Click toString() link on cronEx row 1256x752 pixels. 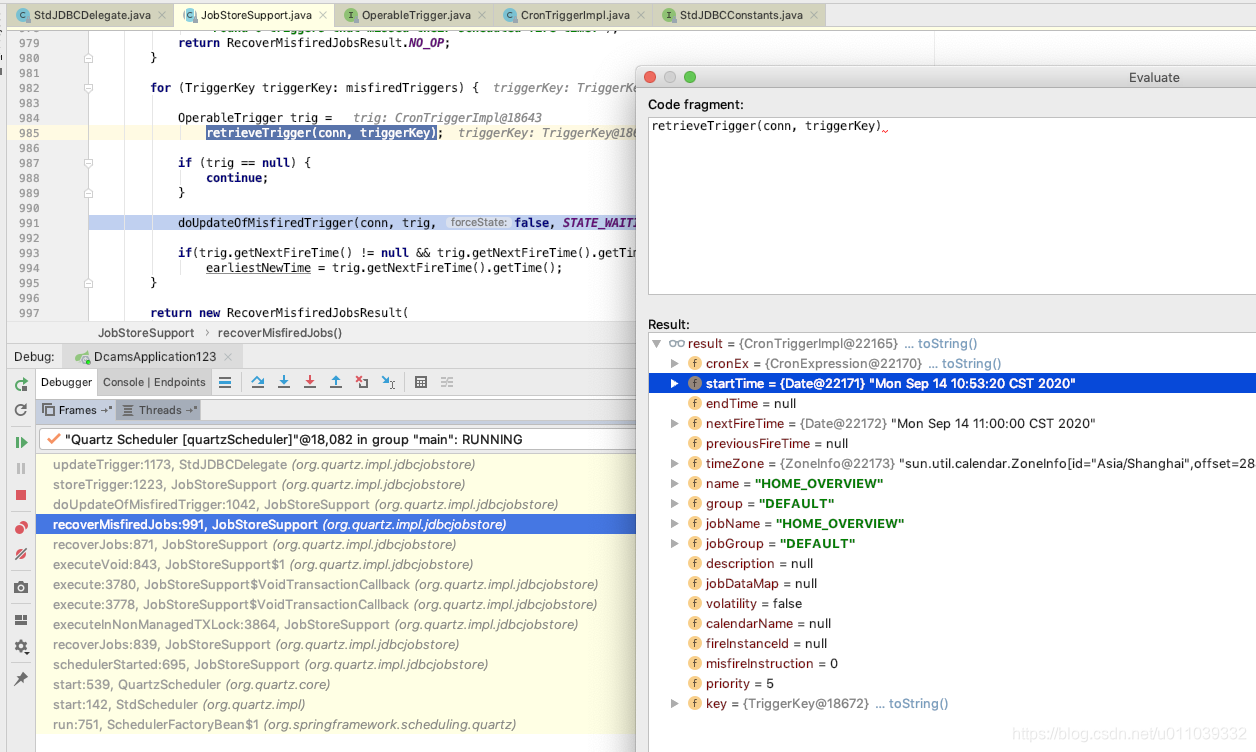[x=971, y=363]
